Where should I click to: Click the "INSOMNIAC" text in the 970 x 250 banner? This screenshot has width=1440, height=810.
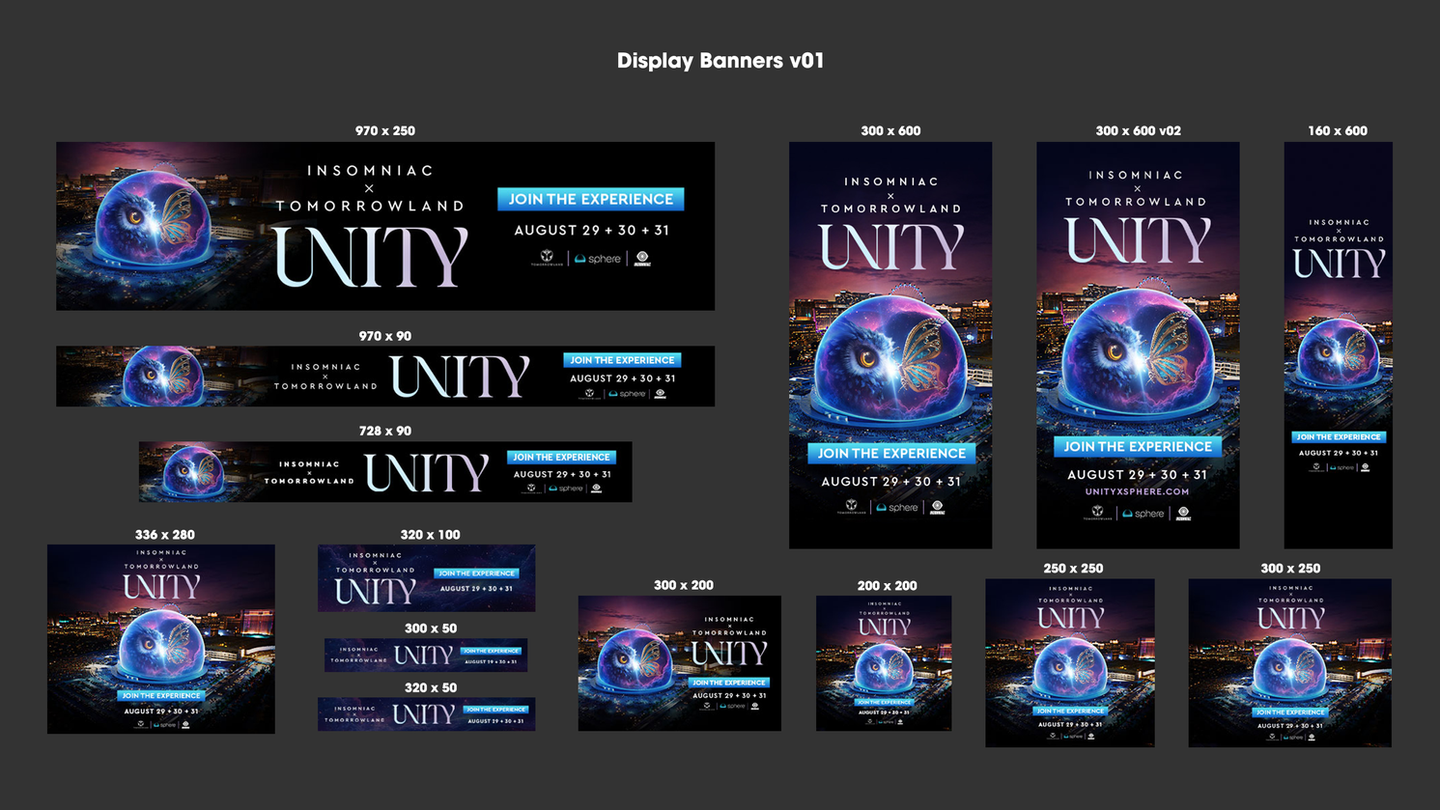(x=370, y=171)
